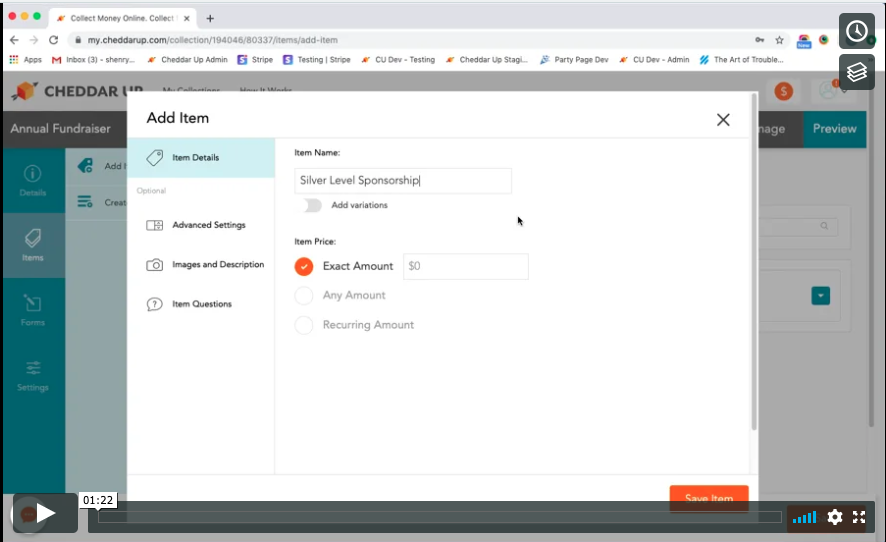The image size is (886, 542).
Task: Open video settings gear icon
Action: tap(834, 517)
